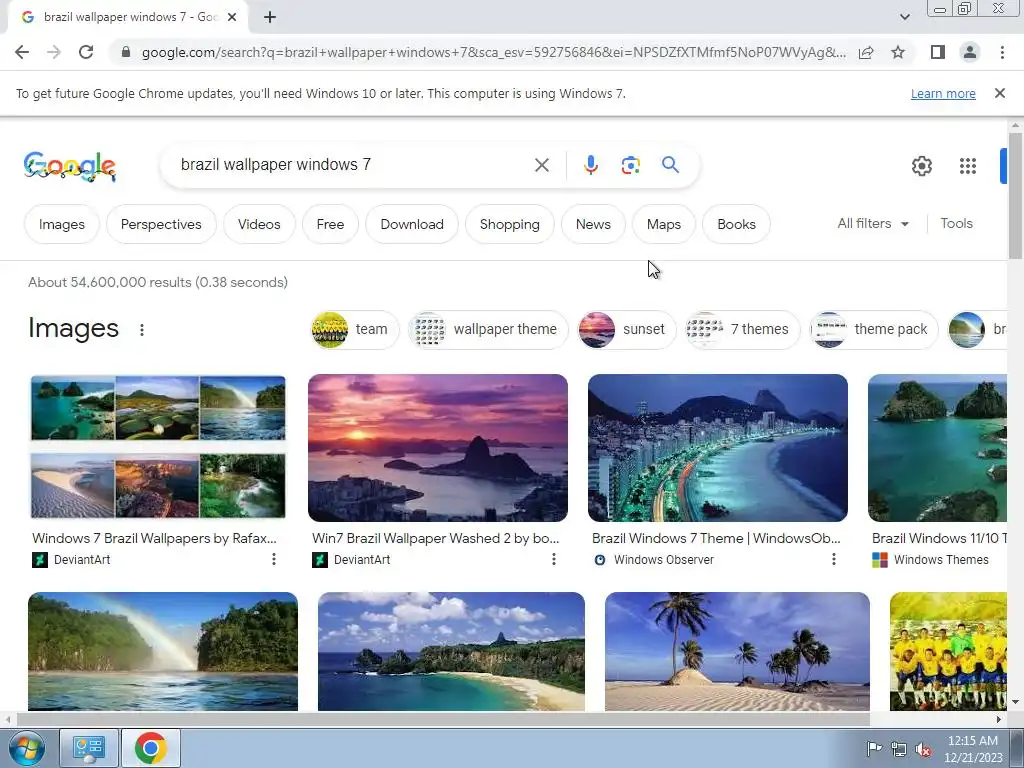The image size is (1024, 768).
Task: Open the Windows Start menu
Action: (26, 748)
